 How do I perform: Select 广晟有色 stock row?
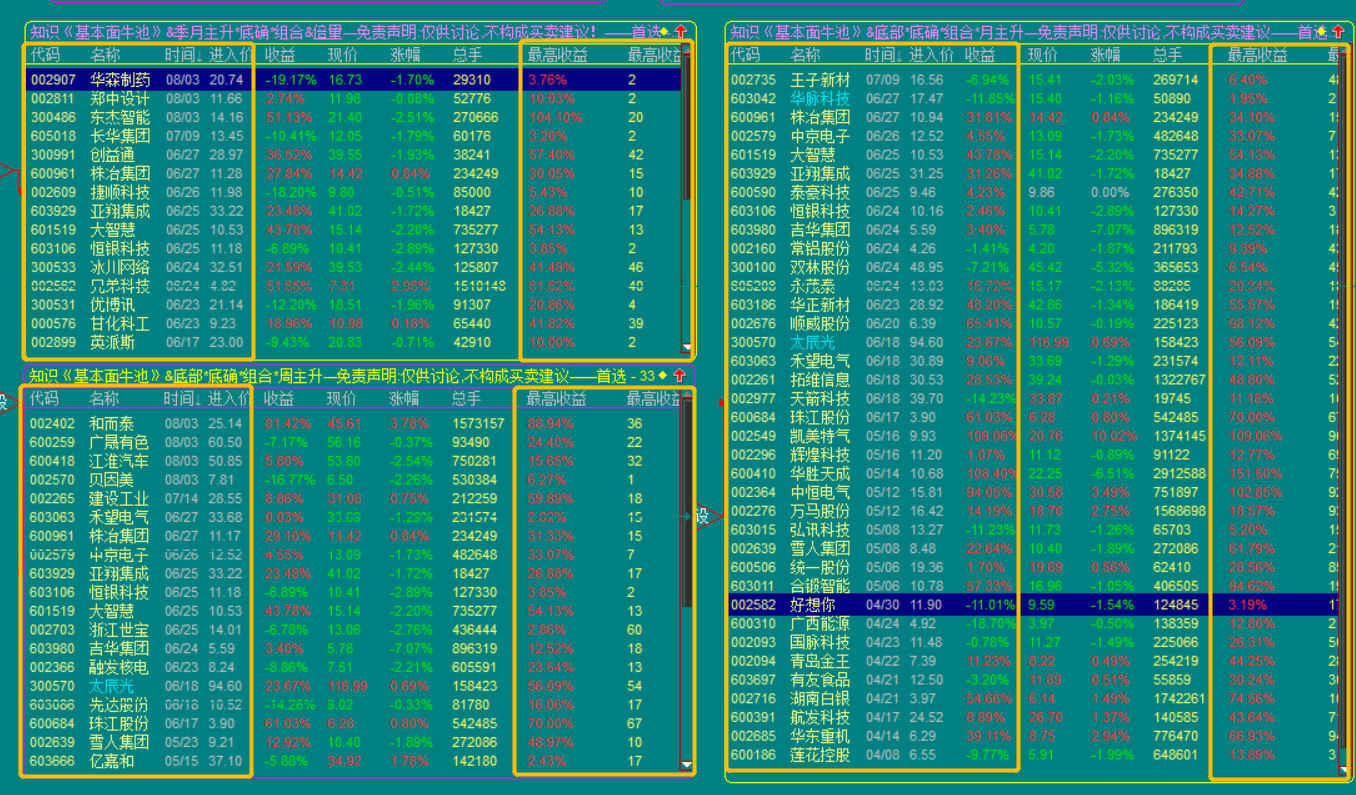[x=354, y=442]
